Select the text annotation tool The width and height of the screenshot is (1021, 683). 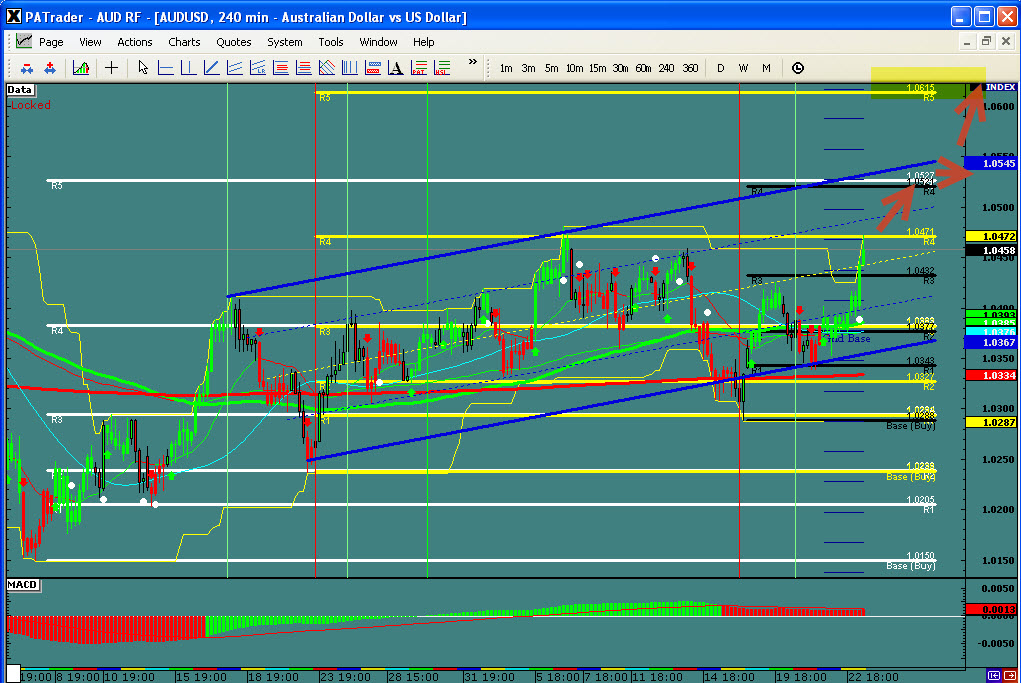[x=396, y=68]
